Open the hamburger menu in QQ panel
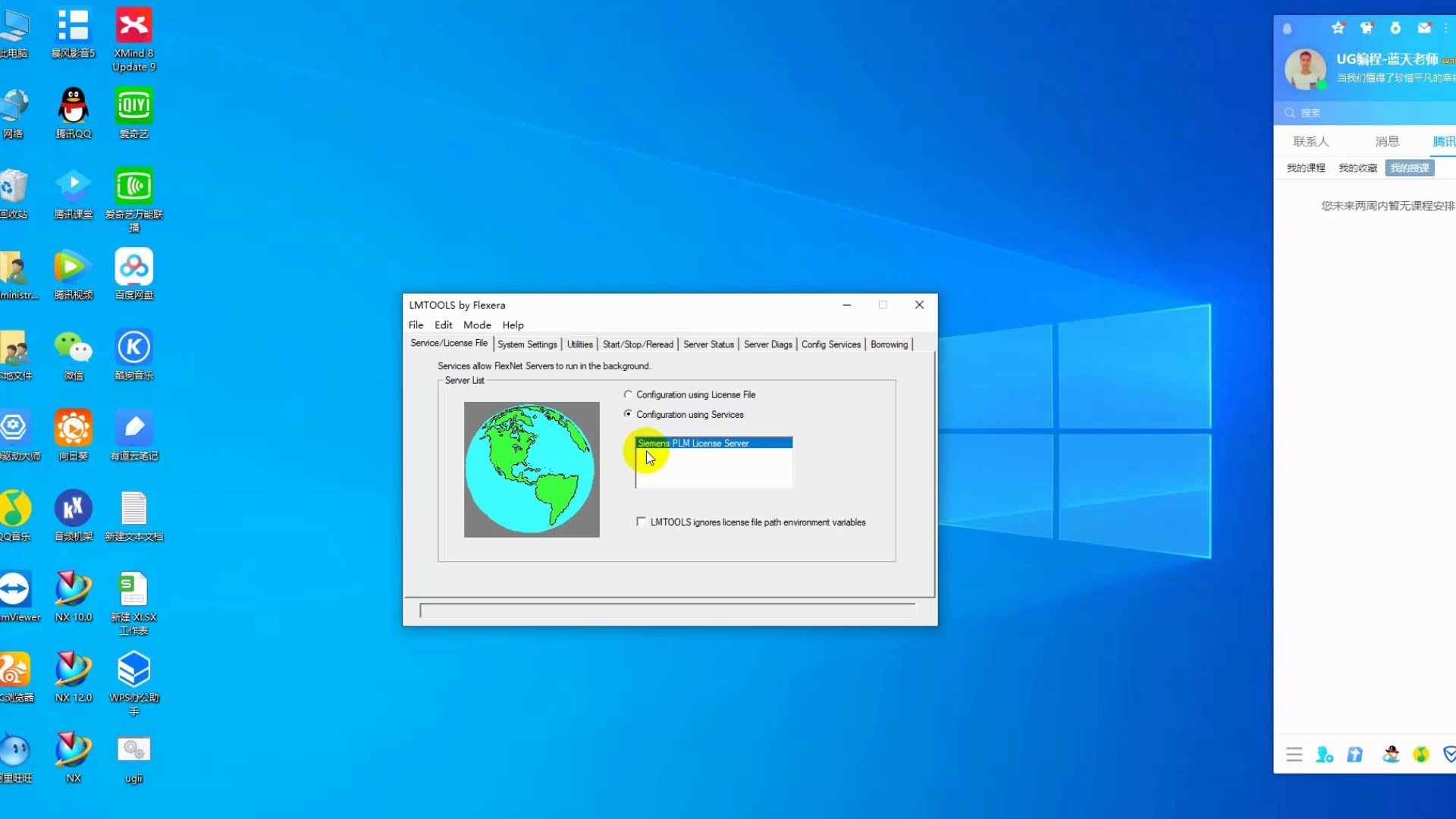 pos(1294,755)
